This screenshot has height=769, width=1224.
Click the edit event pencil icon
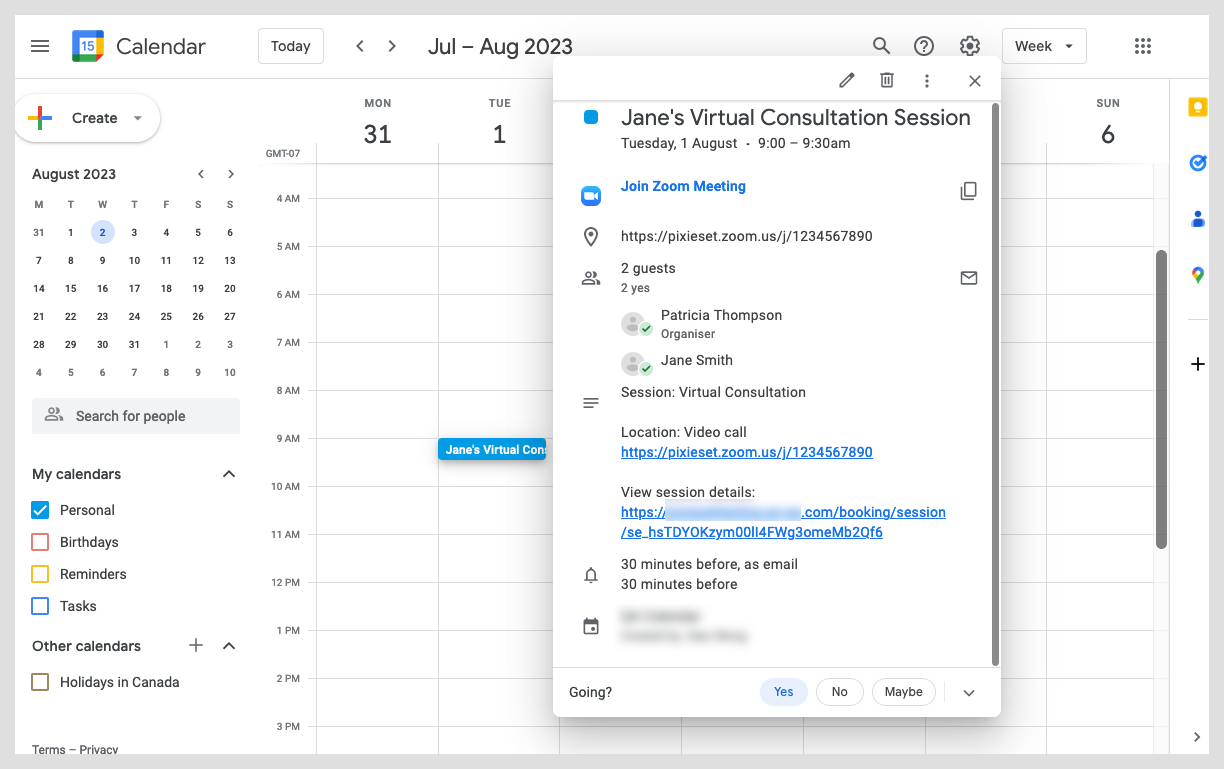[x=847, y=81]
